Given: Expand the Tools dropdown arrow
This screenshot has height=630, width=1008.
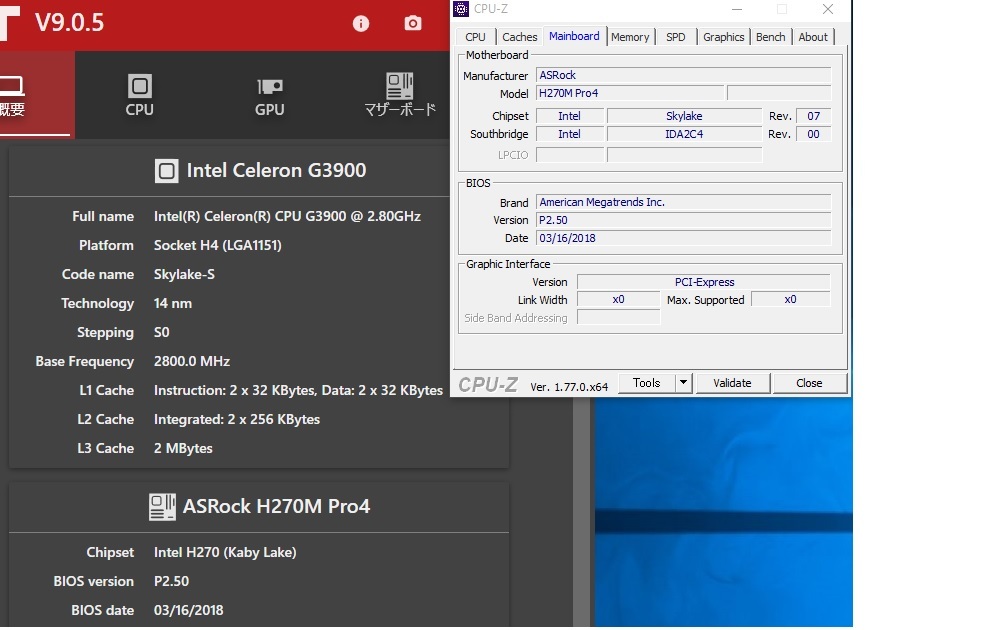Looking at the screenshot, I should coord(684,383).
